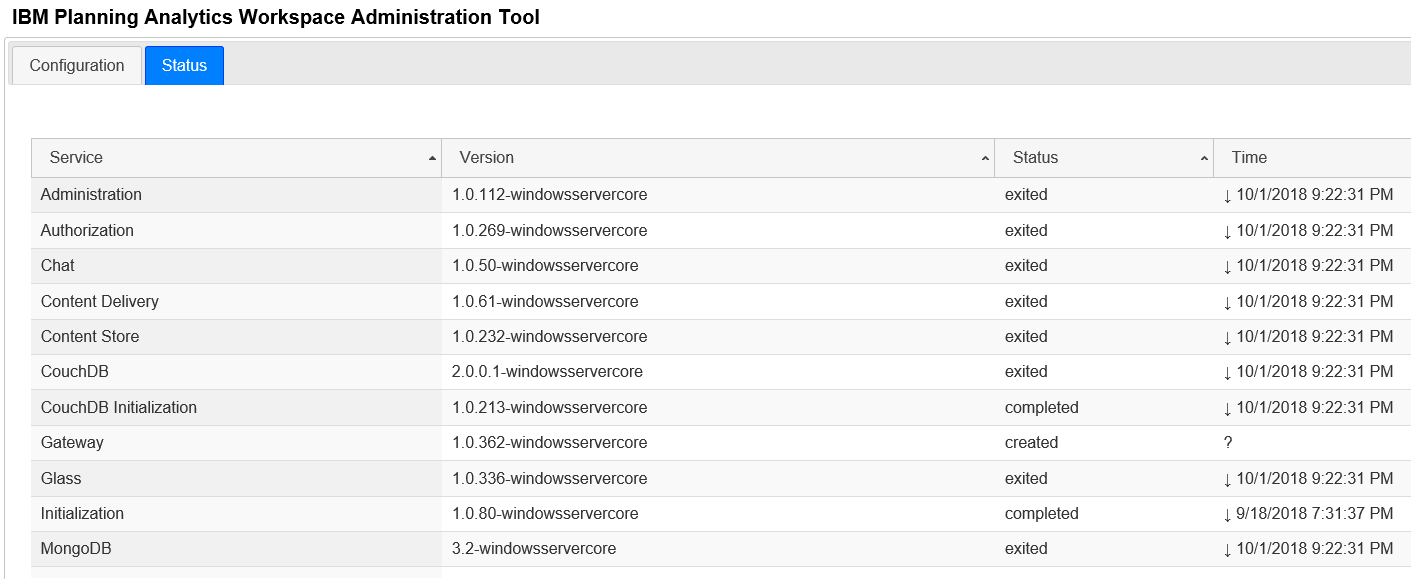
Task: Click the 'exited' status for Administration
Action: click(1026, 195)
